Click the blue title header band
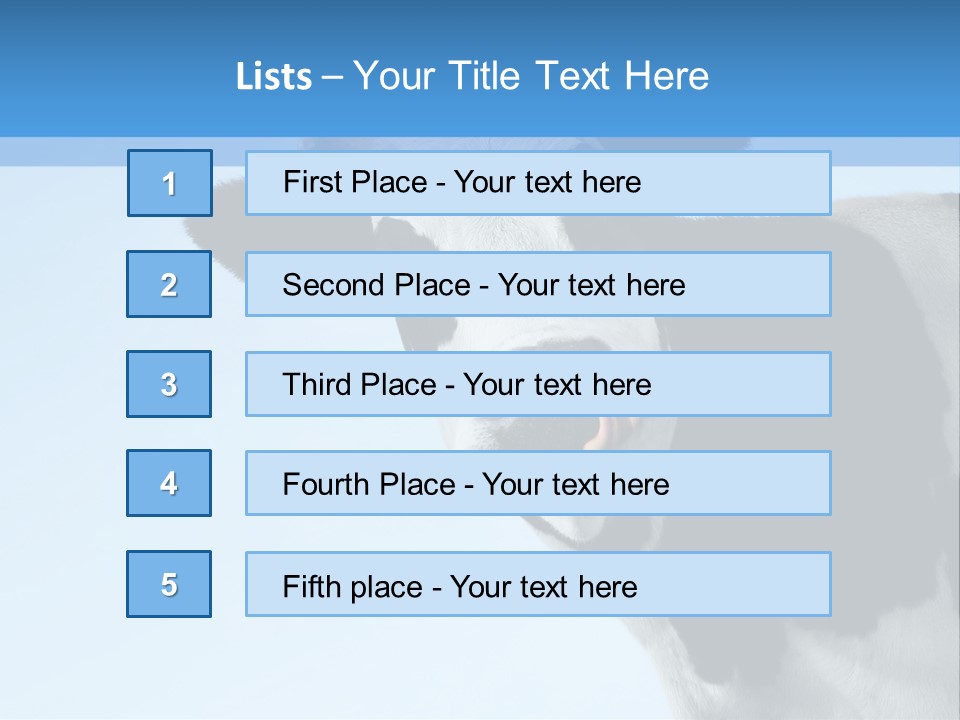Viewport: 960px width, 720px height. point(480,69)
